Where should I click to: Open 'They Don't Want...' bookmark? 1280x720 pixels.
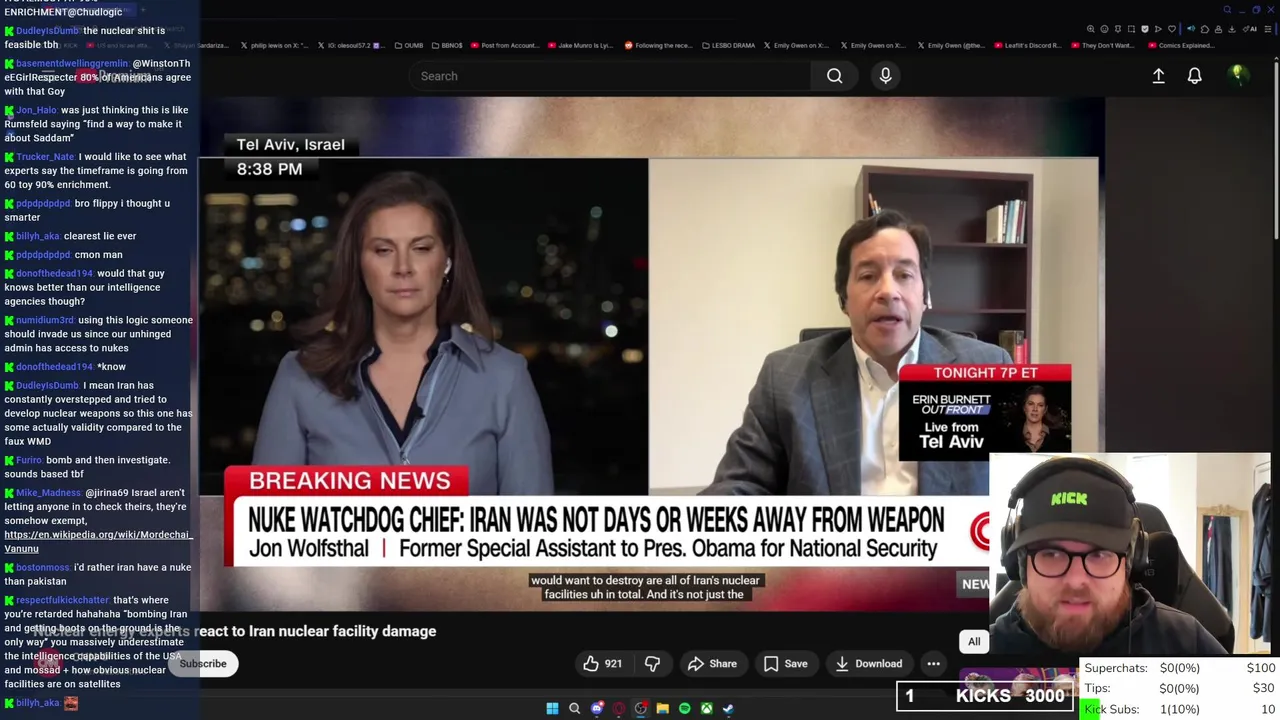point(1101,45)
